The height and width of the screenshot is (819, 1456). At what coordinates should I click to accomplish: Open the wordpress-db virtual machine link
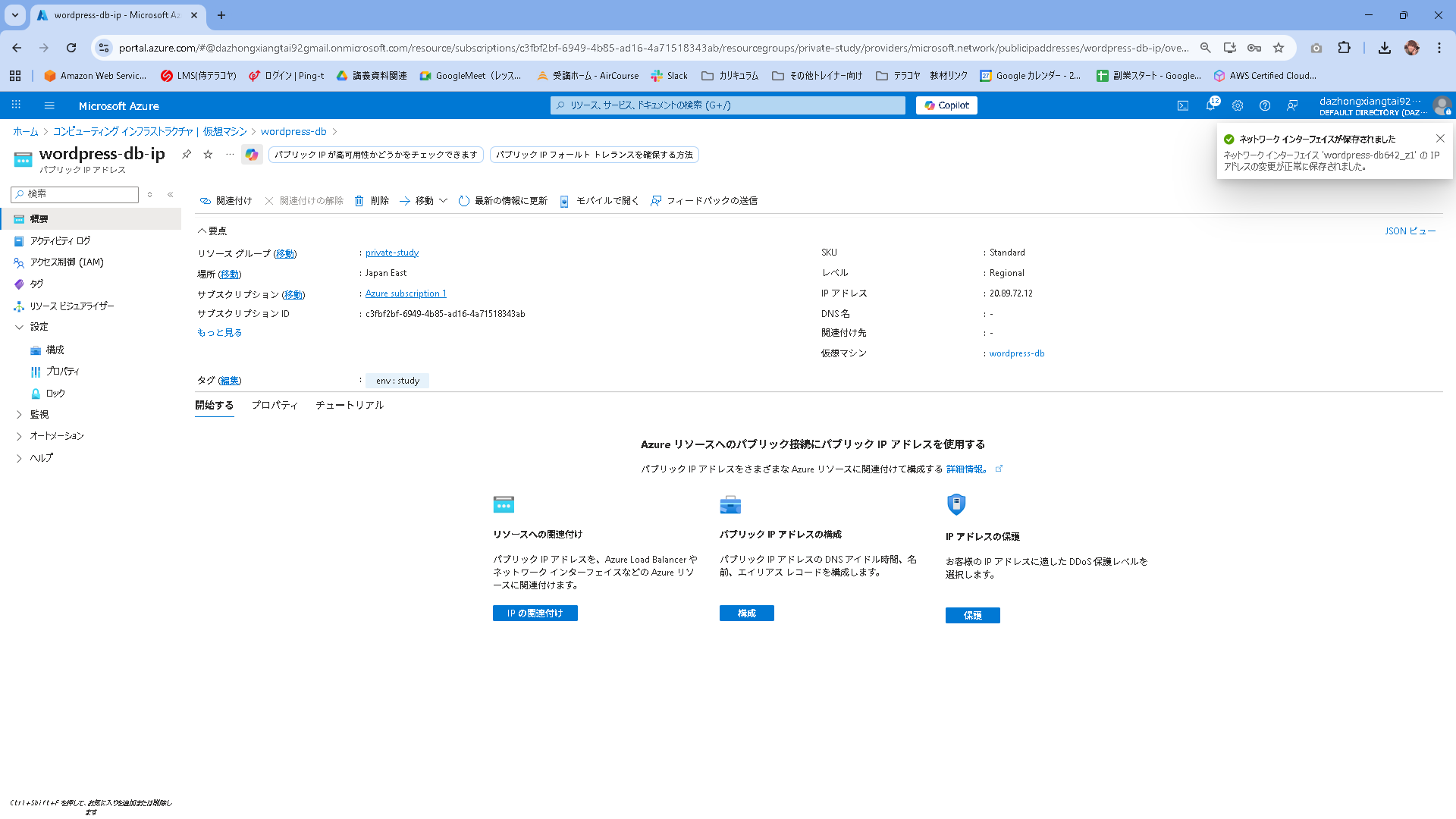click(x=1017, y=353)
